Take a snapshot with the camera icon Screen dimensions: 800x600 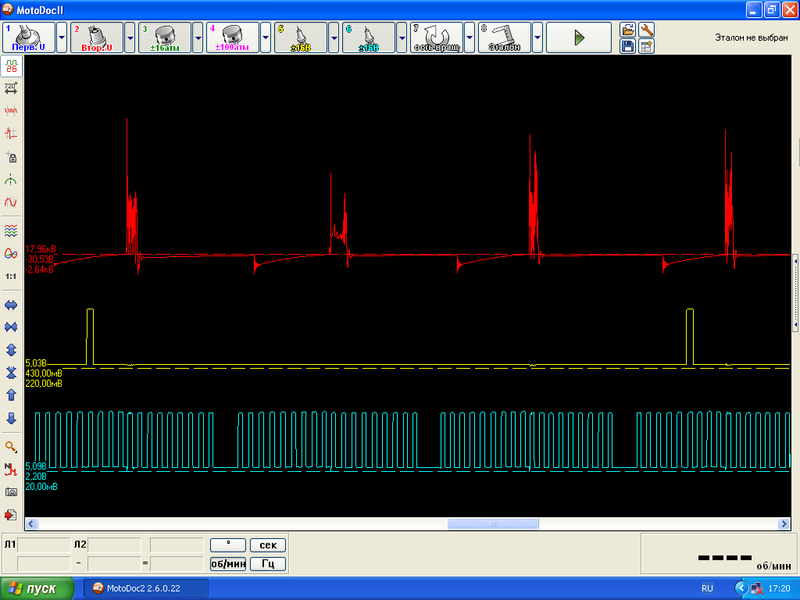[x=11, y=492]
